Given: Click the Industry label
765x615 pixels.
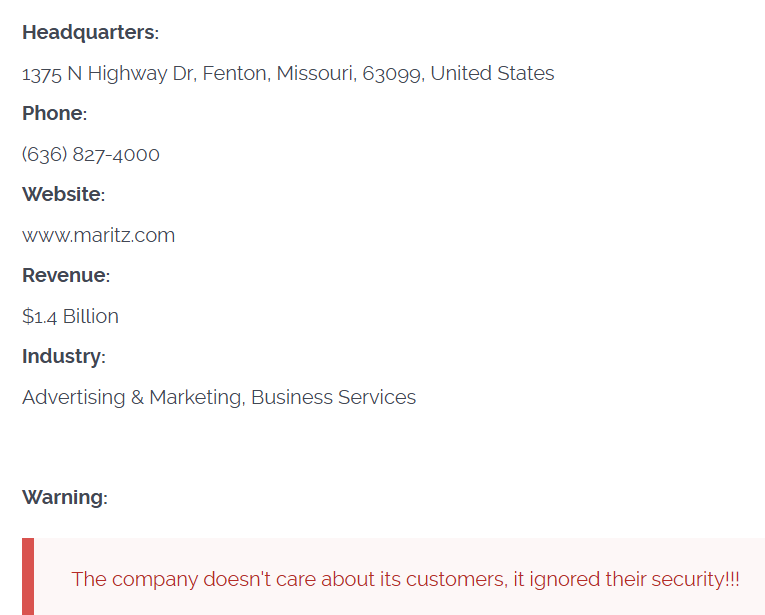Looking at the screenshot, I should [x=63, y=356].
